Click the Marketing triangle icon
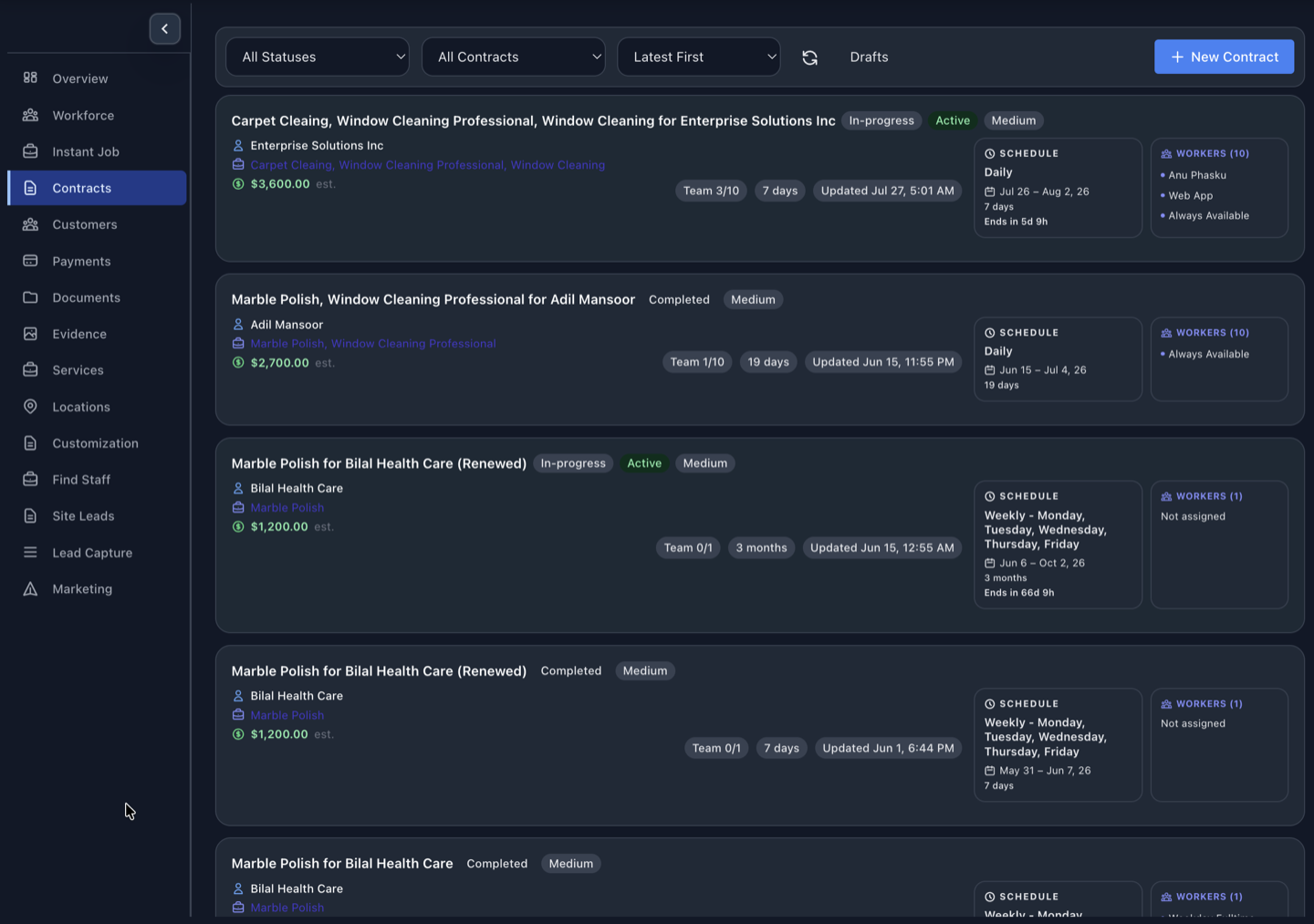This screenshot has width=1314, height=924. click(30, 589)
